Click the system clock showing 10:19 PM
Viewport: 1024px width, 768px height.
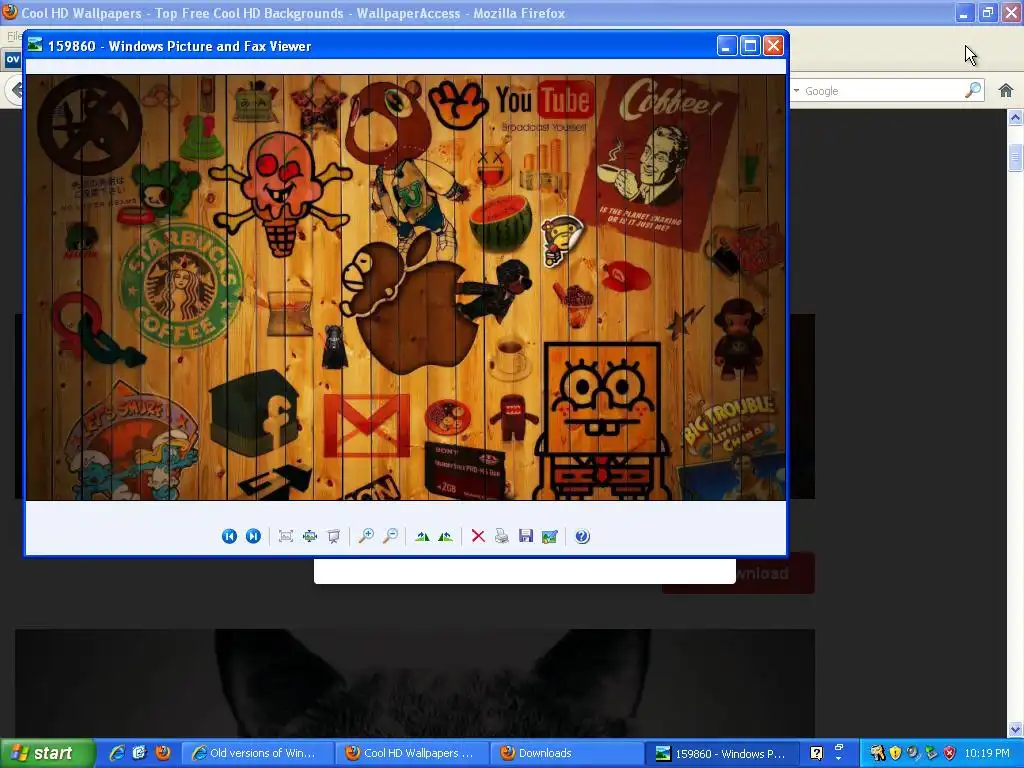click(987, 753)
